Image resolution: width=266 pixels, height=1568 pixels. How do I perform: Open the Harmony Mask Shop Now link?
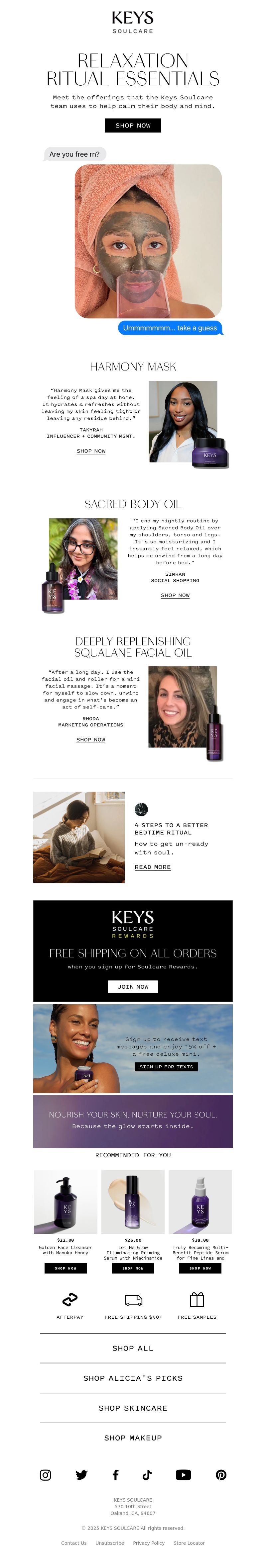coord(91,451)
